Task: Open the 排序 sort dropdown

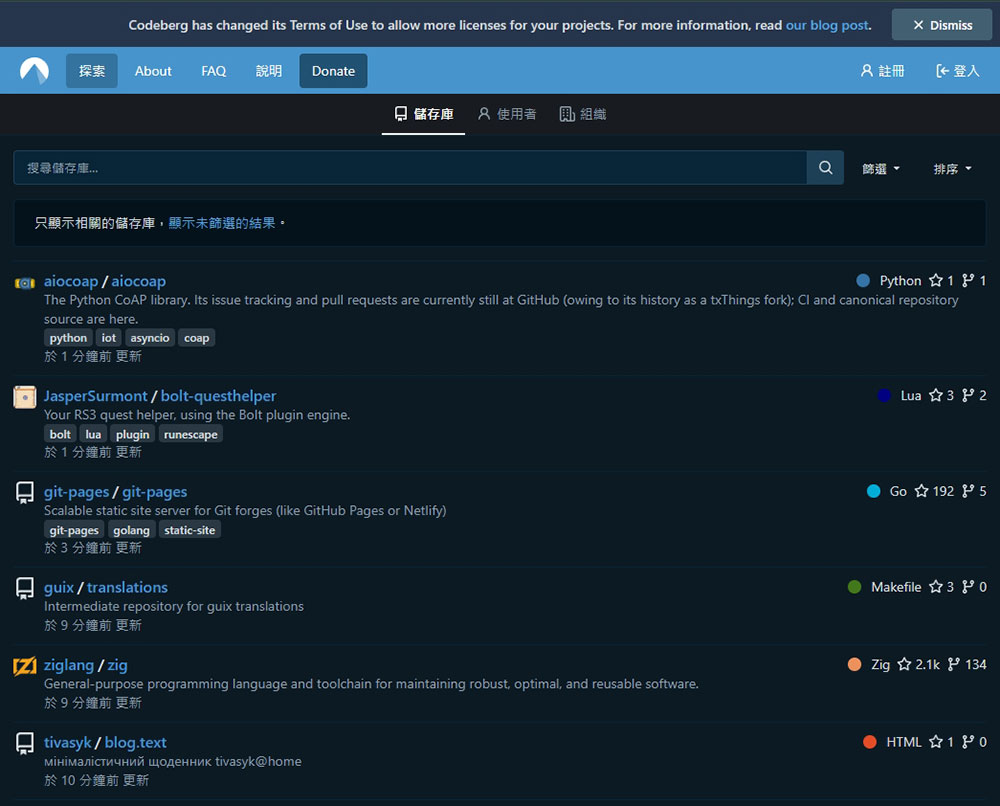Action: [x=951, y=168]
